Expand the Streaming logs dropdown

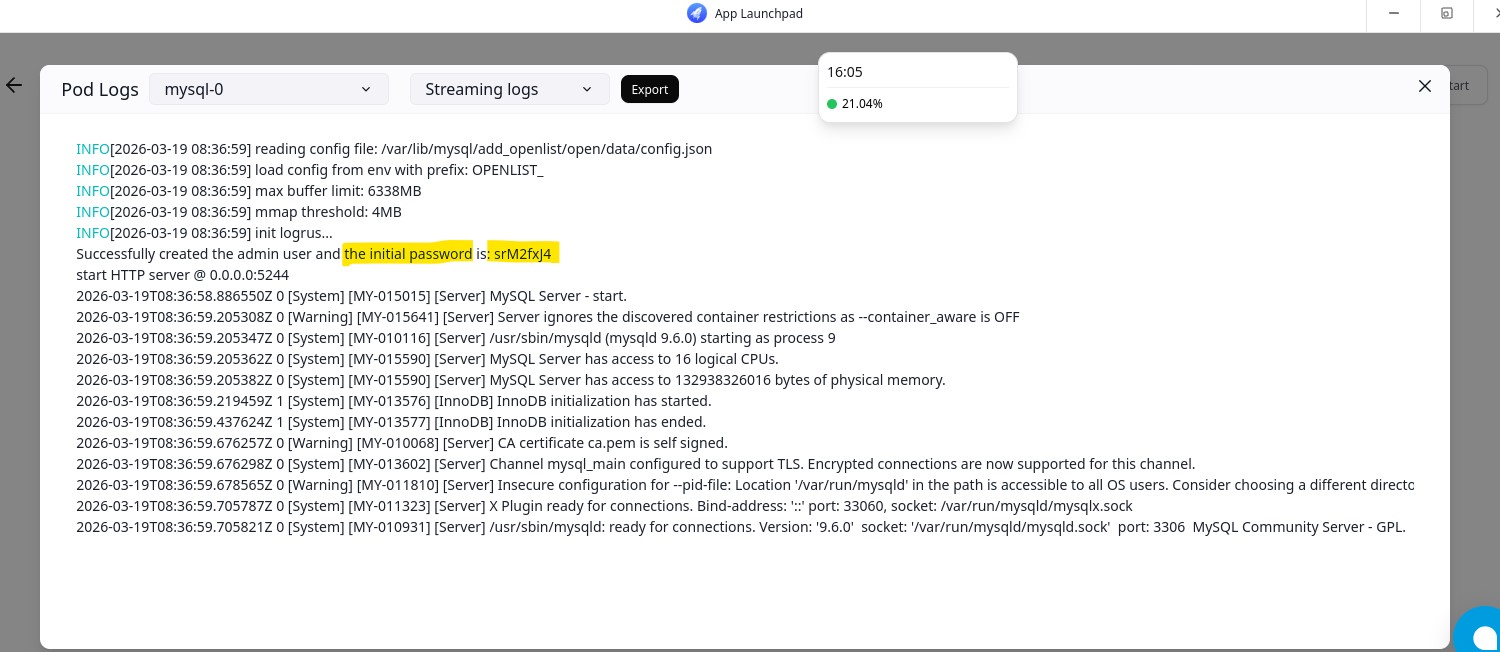click(509, 89)
